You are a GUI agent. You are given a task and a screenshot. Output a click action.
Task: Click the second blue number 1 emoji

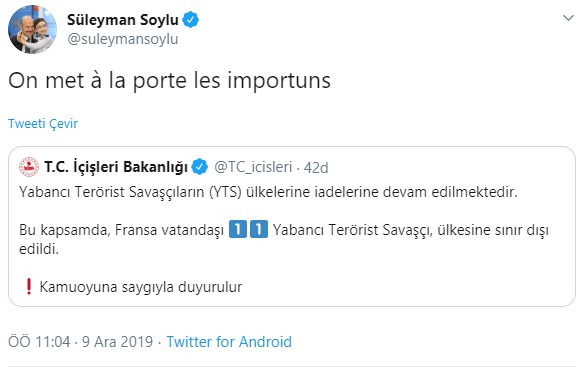[x=259, y=229]
